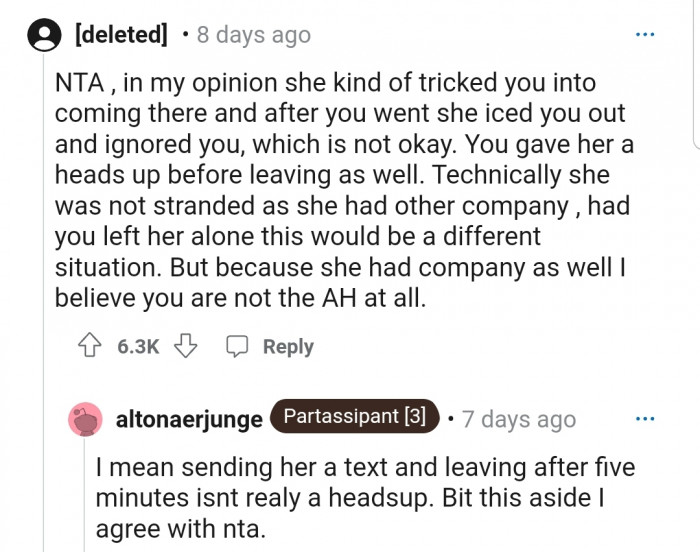Upvote the [deleted] user's comment
Image resolution: width=700 pixels, height=552 pixels.
(88, 346)
